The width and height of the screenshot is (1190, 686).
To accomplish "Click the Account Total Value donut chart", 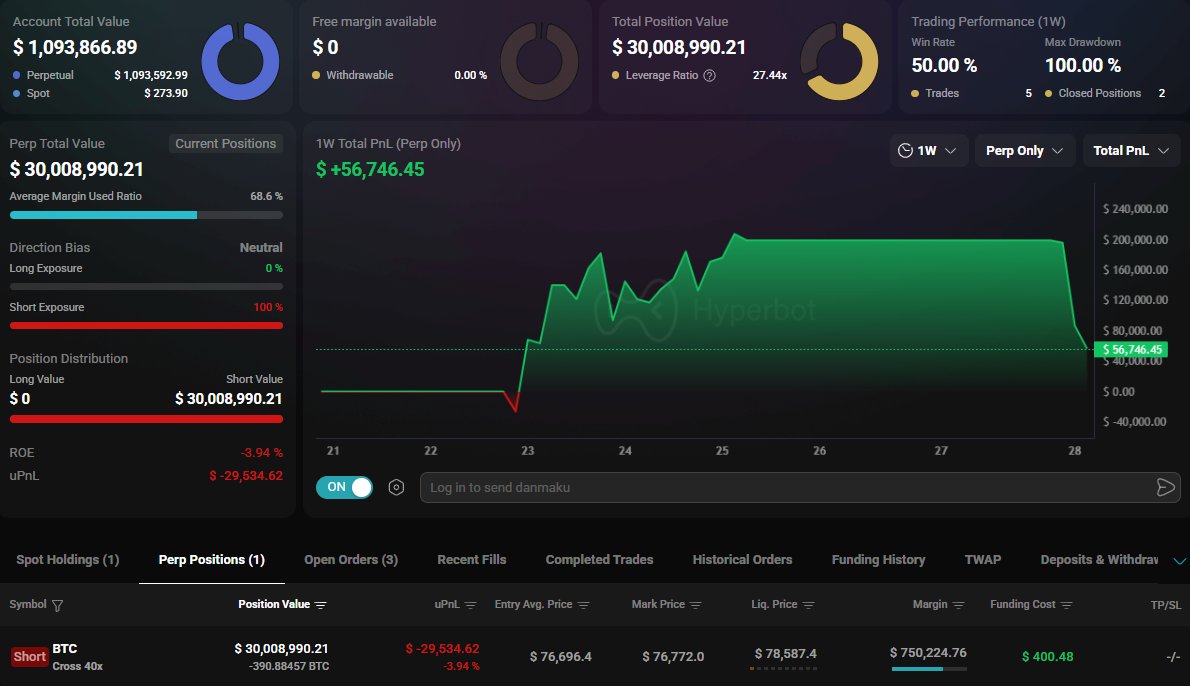I will tap(241, 61).
